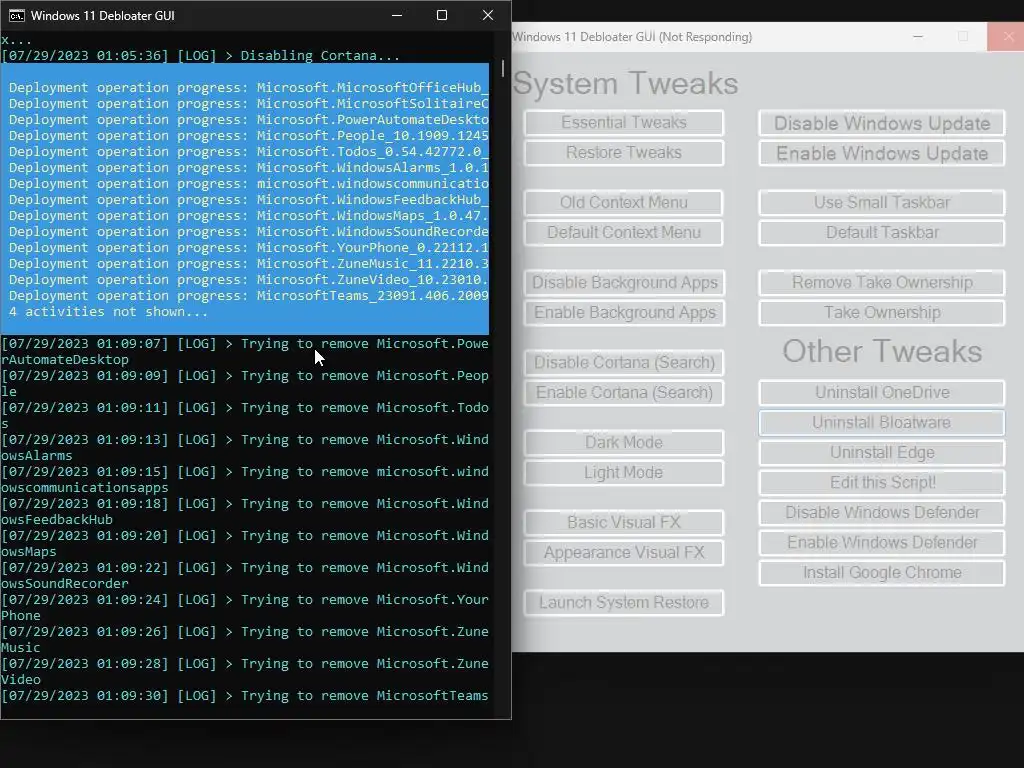Viewport: 1024px width, 768px height.
Task: Apply Basic Visual FX
Action: [x=624, y=522]
